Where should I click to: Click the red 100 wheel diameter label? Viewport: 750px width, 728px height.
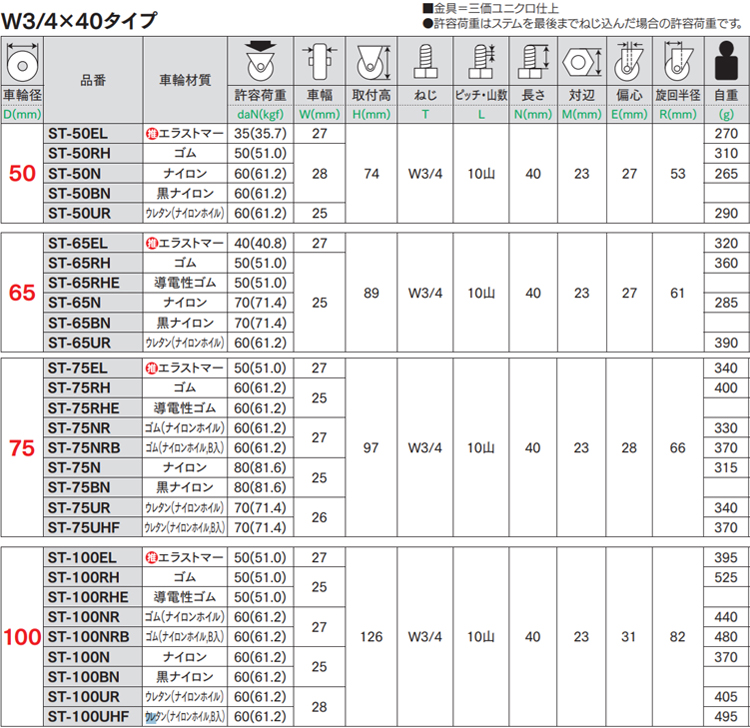22,637
